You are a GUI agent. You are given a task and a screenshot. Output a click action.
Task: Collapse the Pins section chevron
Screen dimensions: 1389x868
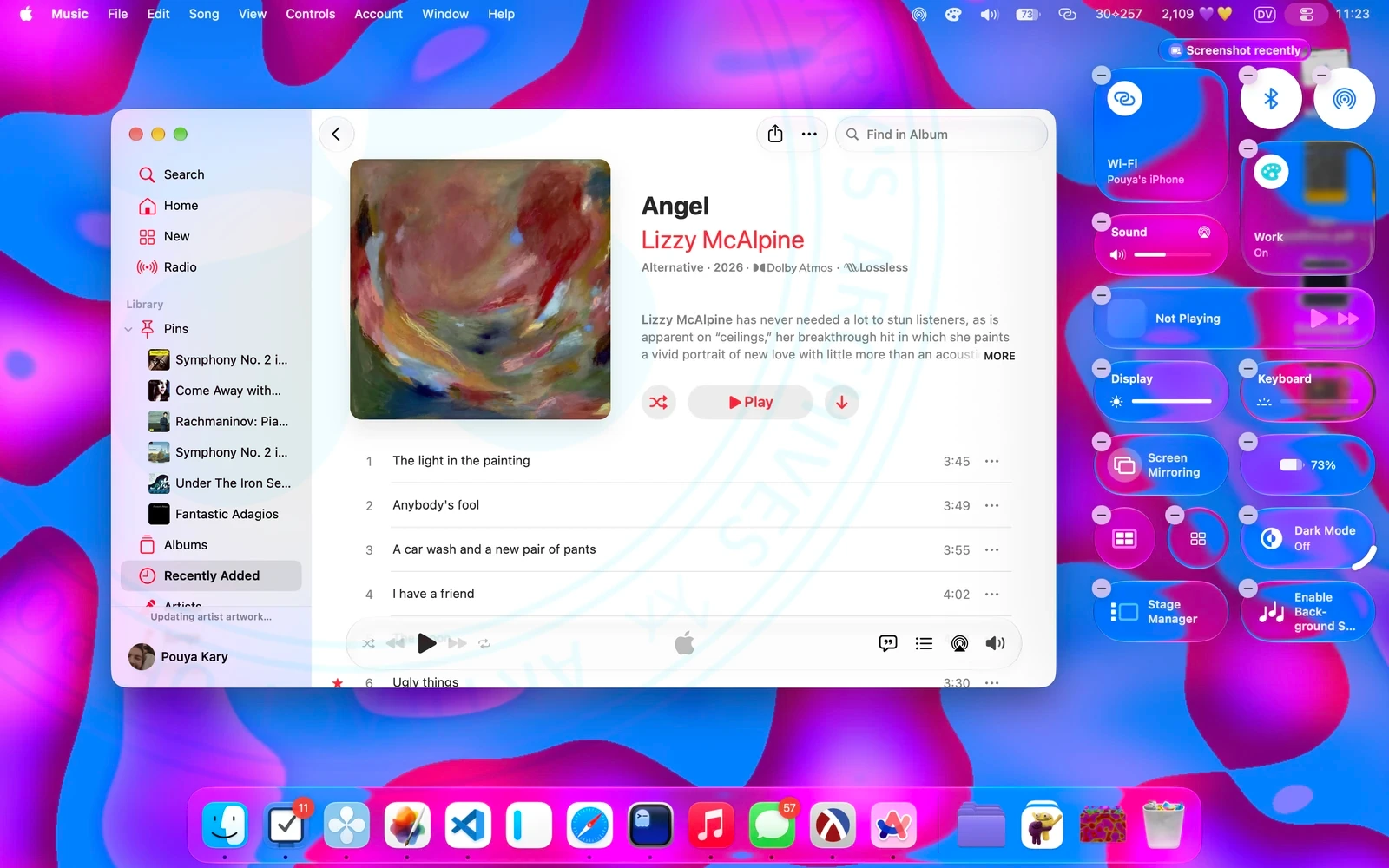point(128,329)
